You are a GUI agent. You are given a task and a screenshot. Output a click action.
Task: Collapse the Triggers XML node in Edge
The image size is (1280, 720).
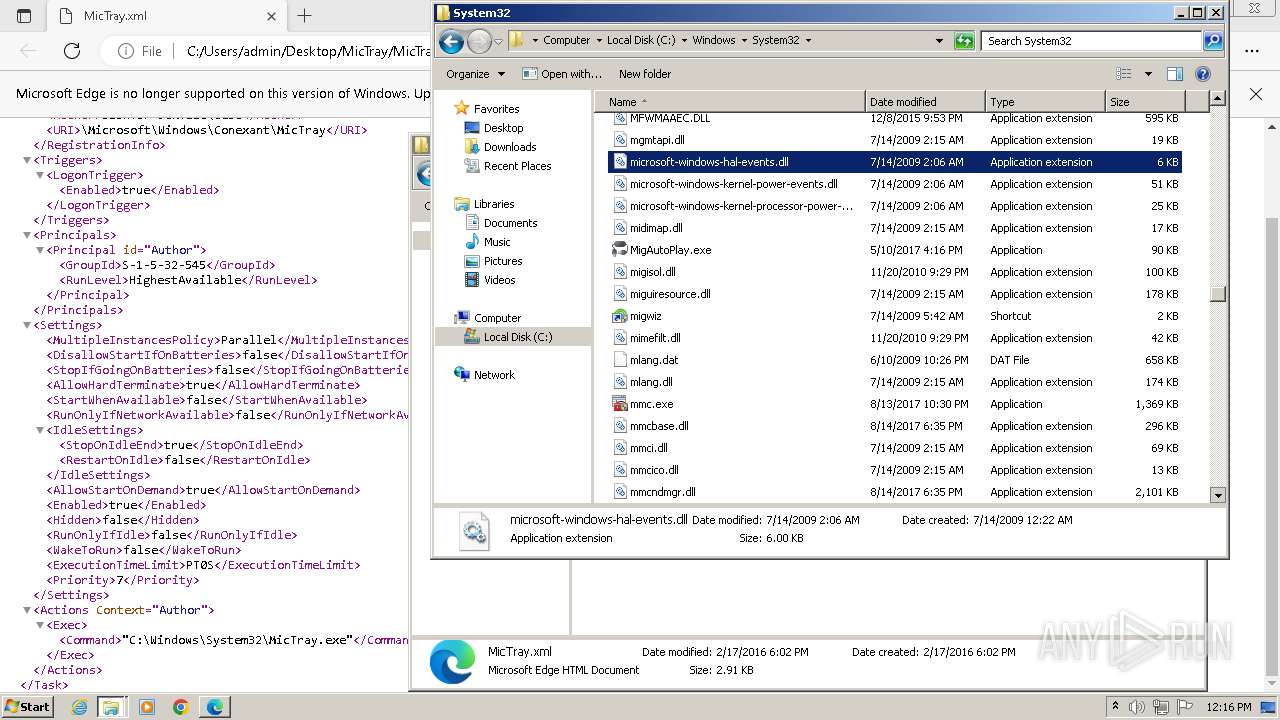(x=28, y=160)
